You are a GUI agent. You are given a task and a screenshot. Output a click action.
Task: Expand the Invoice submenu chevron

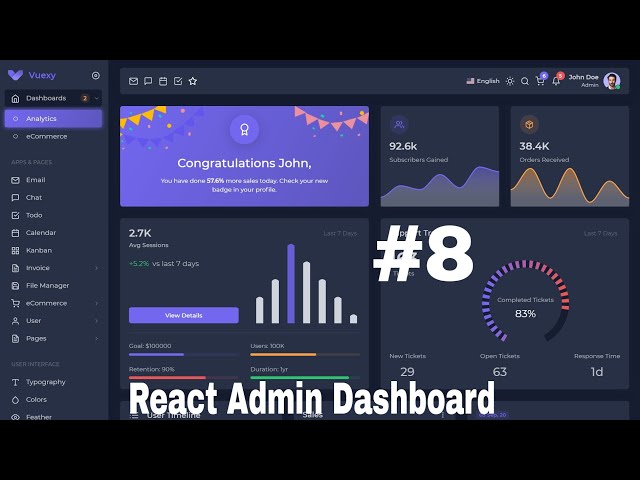[x=97, y=268]
